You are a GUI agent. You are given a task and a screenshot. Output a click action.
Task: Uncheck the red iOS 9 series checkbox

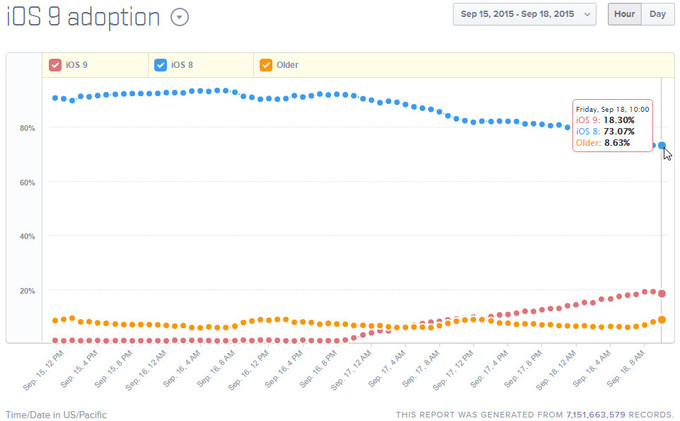pyautogui.click(x=55, y=65)
